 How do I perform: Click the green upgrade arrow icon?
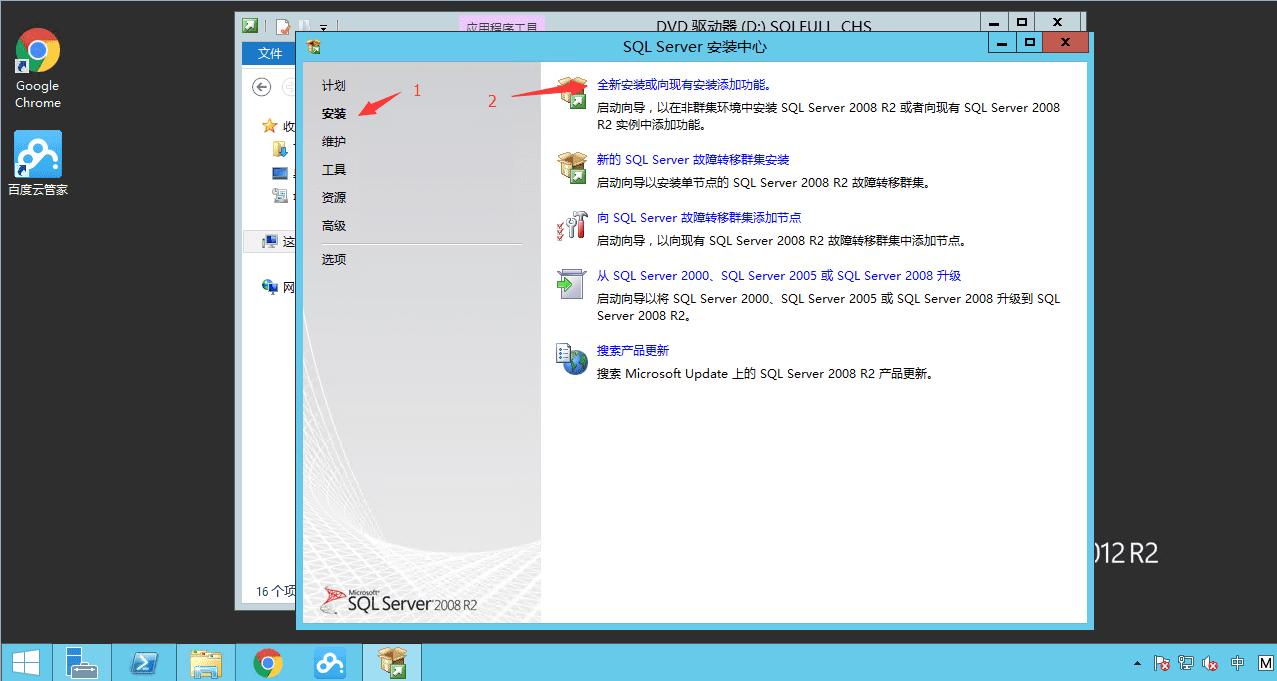(x=571, y=283)
